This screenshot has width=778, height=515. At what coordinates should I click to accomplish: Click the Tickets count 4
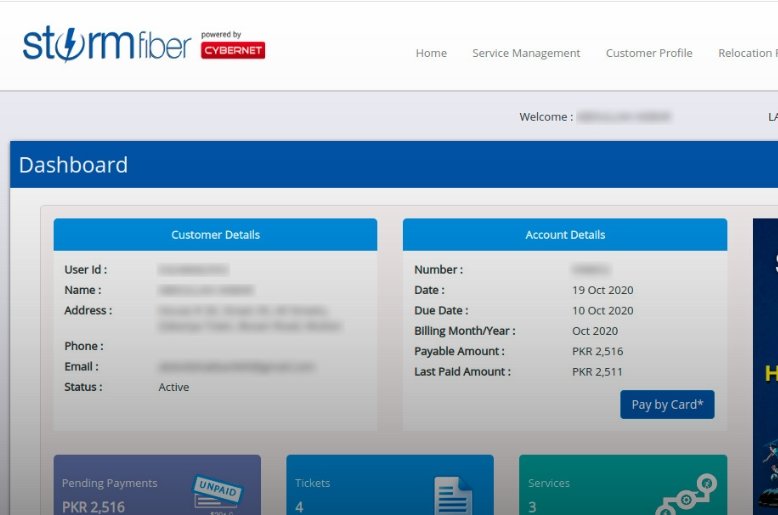[x=299, y=507]
